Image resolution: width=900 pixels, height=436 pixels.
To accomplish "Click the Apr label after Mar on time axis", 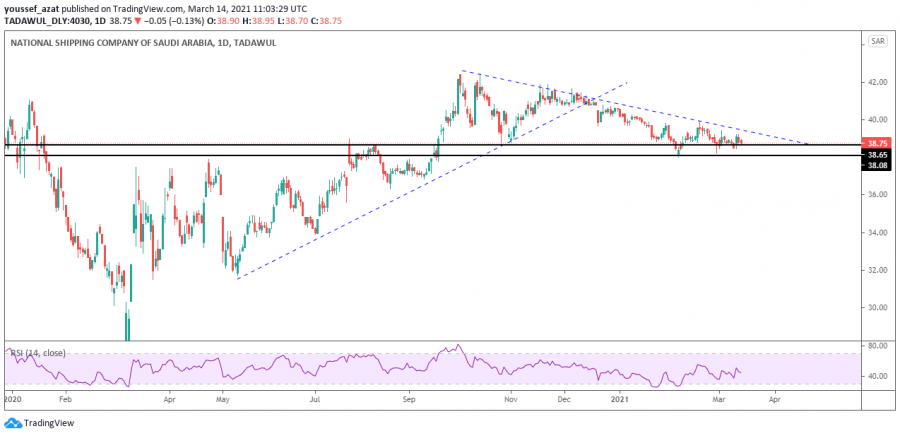I will point(773,398).
